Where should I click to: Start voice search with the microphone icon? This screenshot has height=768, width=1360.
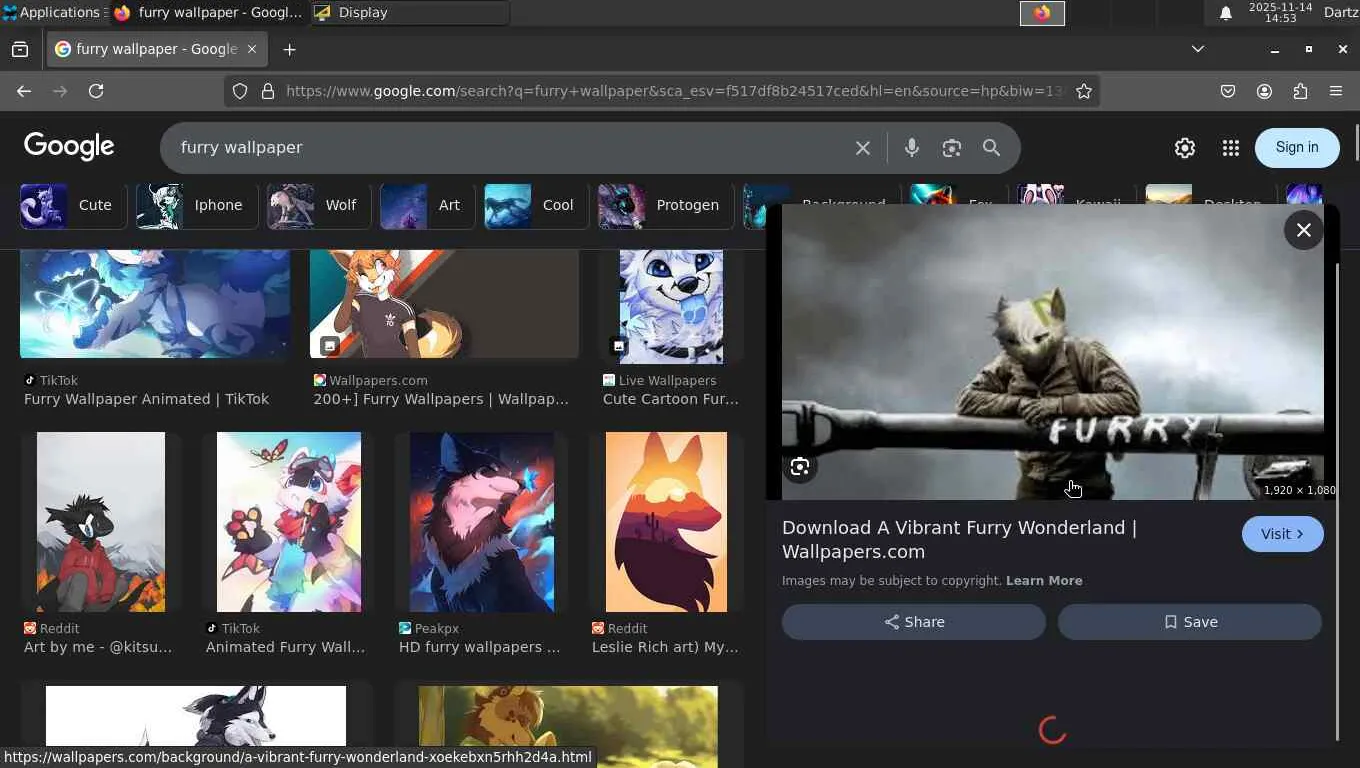912,148
